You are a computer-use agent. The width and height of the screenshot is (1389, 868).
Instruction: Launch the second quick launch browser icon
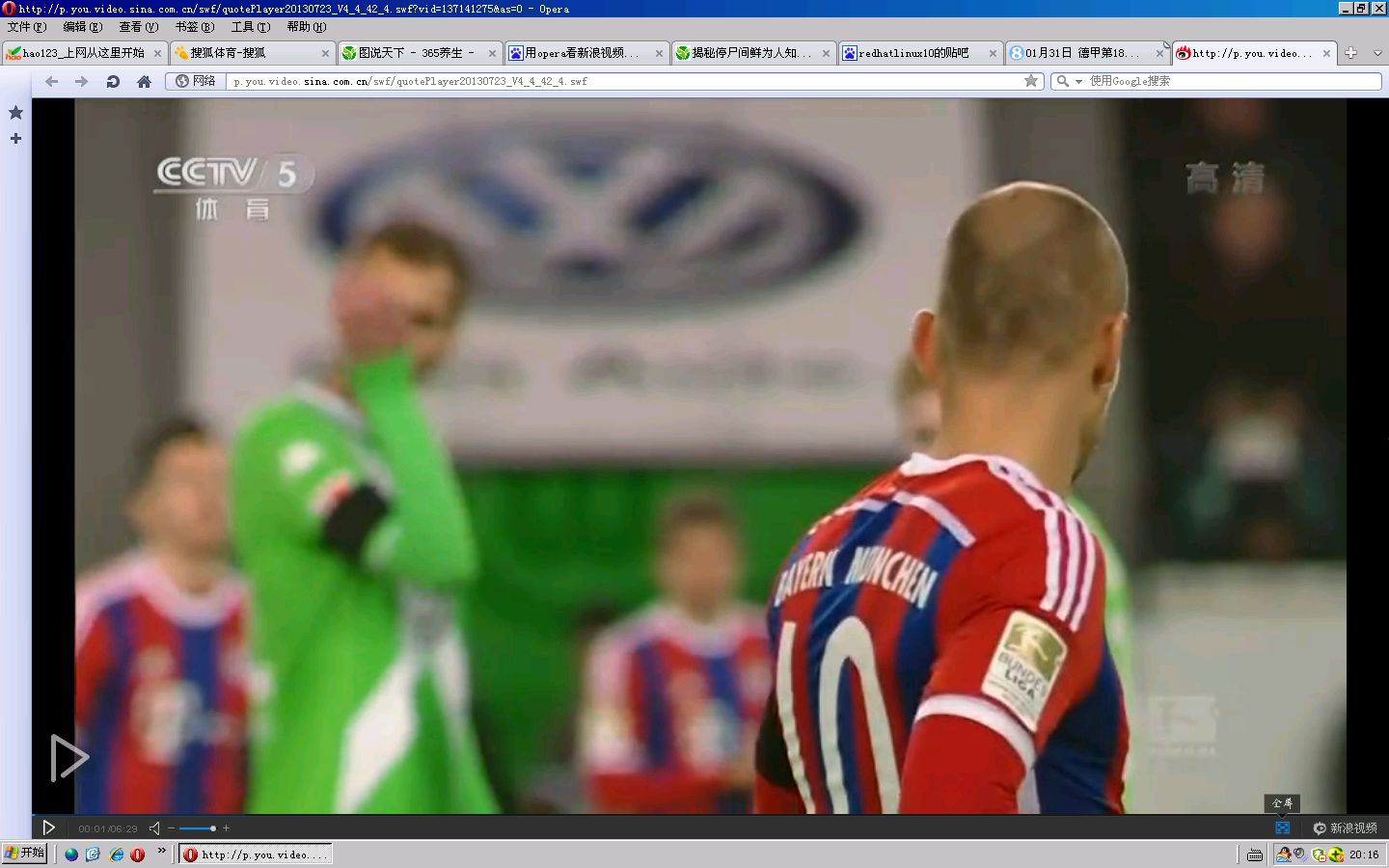point(94,854)
